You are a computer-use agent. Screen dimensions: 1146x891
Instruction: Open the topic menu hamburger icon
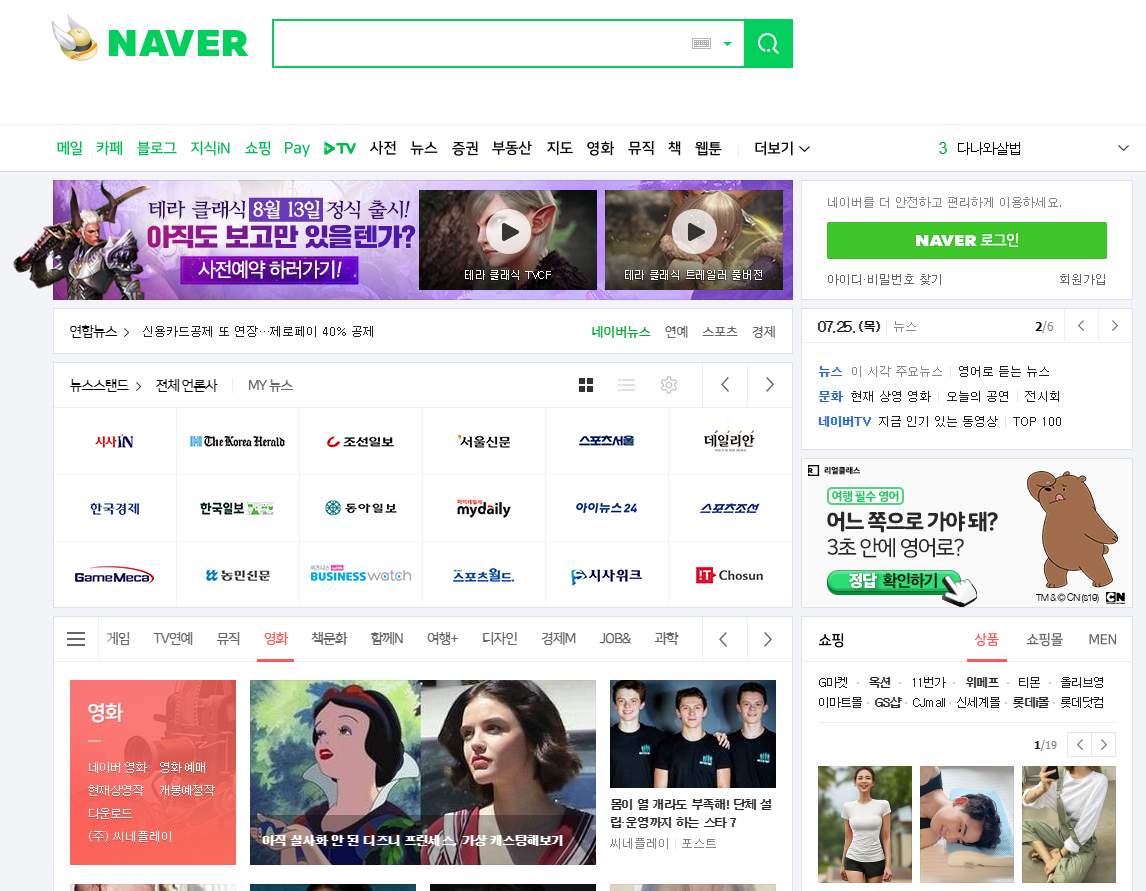[76, 639]
